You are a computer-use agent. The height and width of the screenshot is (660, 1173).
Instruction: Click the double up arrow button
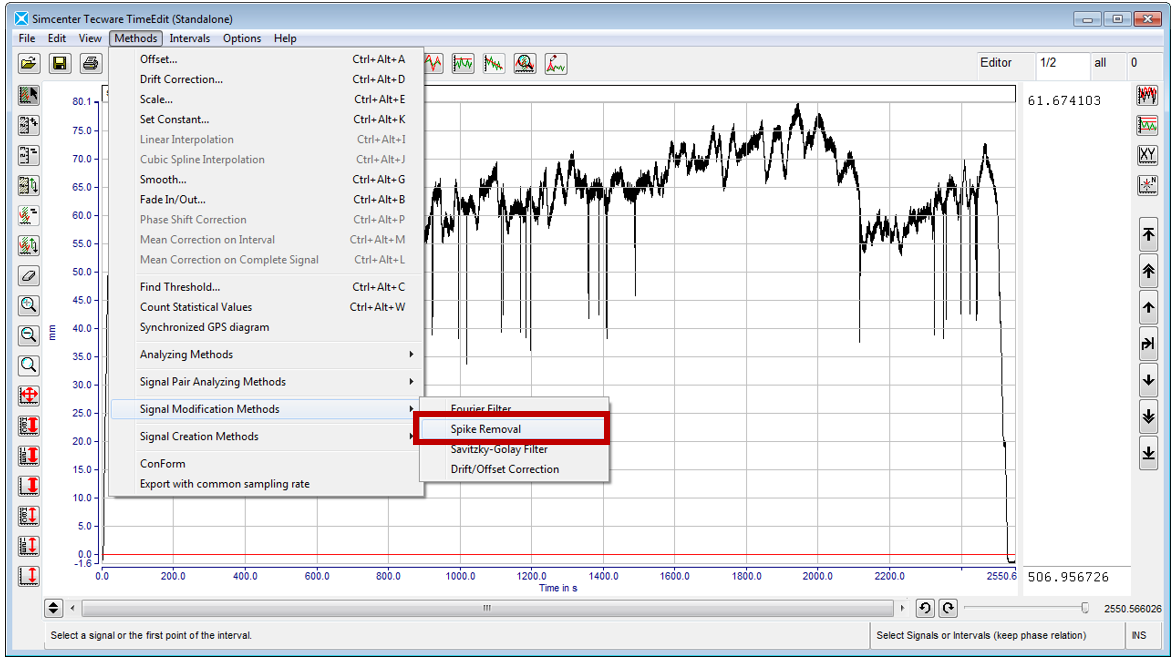1148,271
